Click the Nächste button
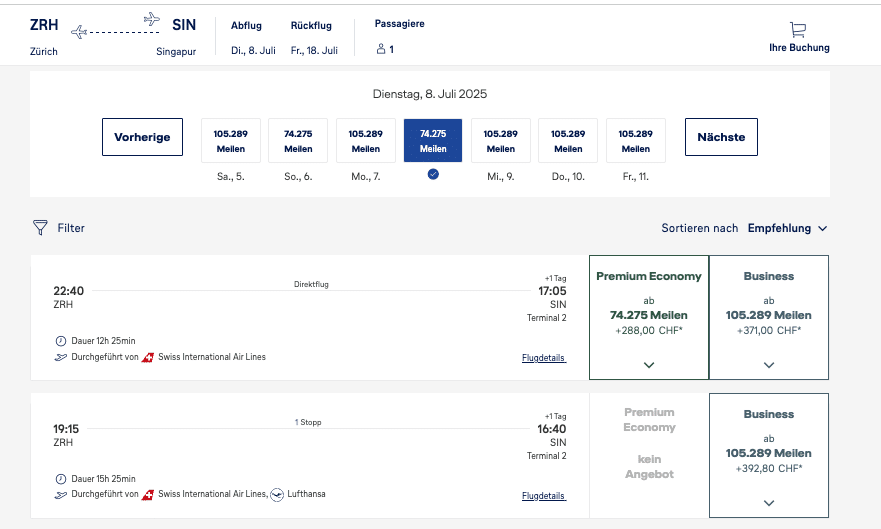 click(721, 137)
